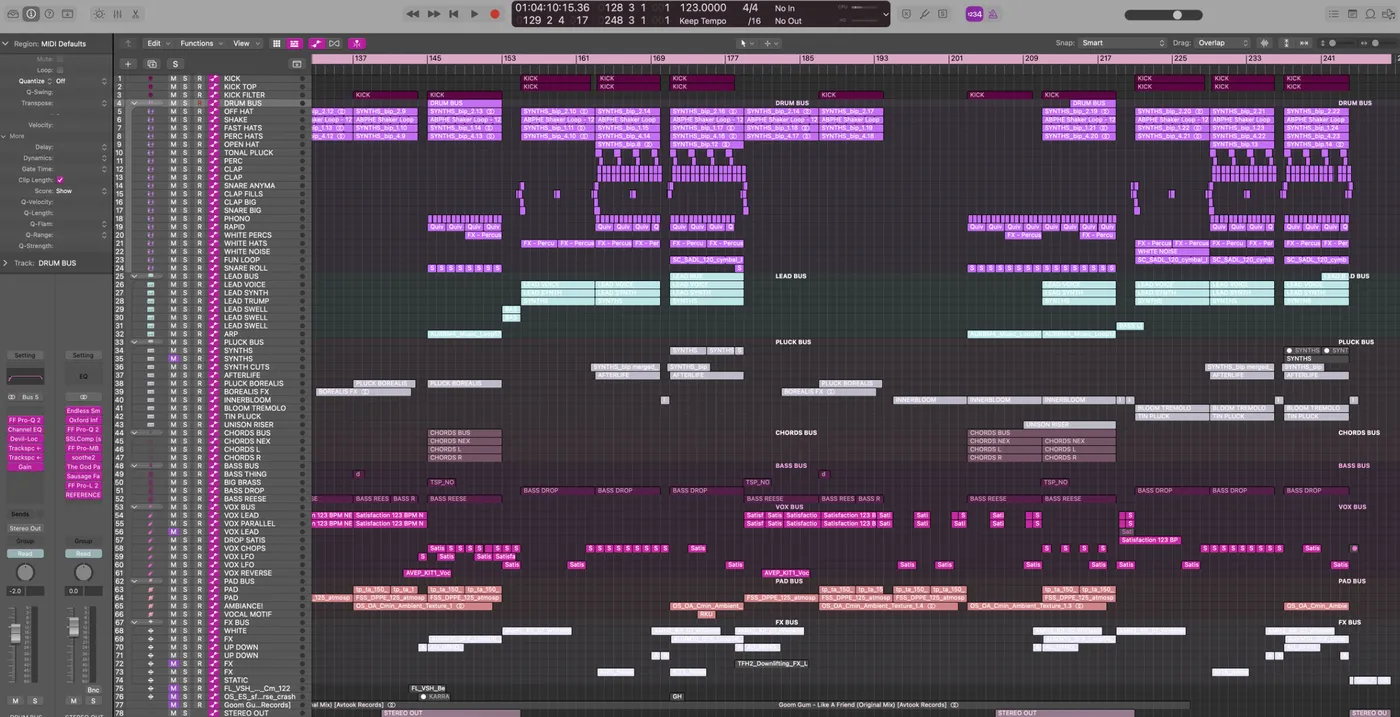This screenshot has width=1400, height=717.
Task: Open the Snap Smart dropdown
Action: (x=1123, y=43)
